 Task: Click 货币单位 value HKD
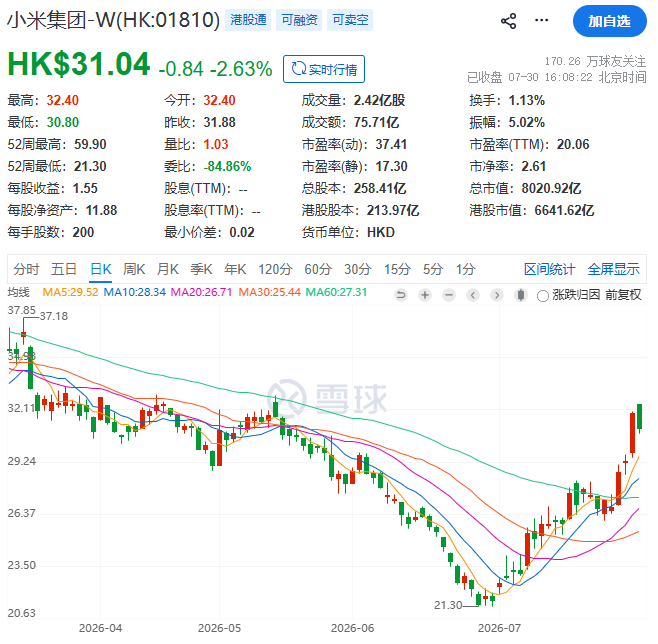click(381, 232)
